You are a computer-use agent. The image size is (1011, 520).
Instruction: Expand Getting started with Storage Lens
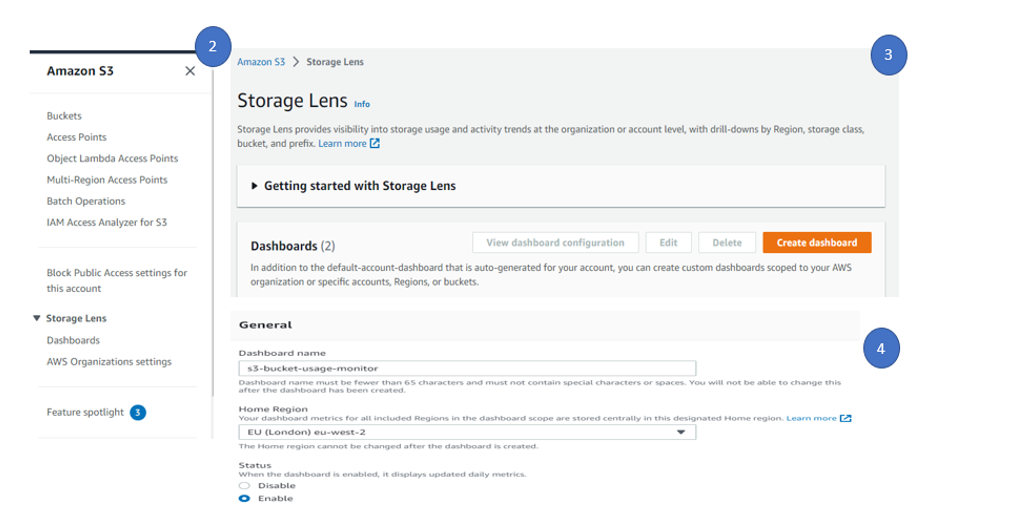(254, 186)
